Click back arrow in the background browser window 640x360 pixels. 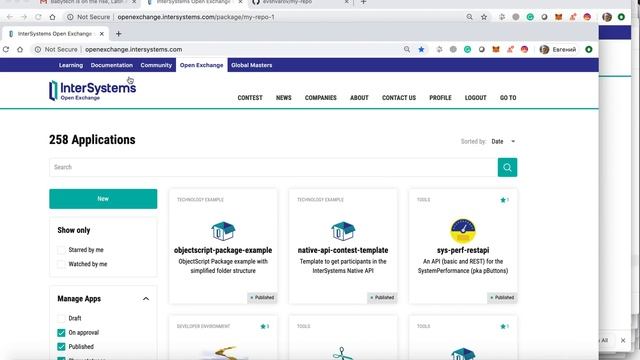click(9, 17)
